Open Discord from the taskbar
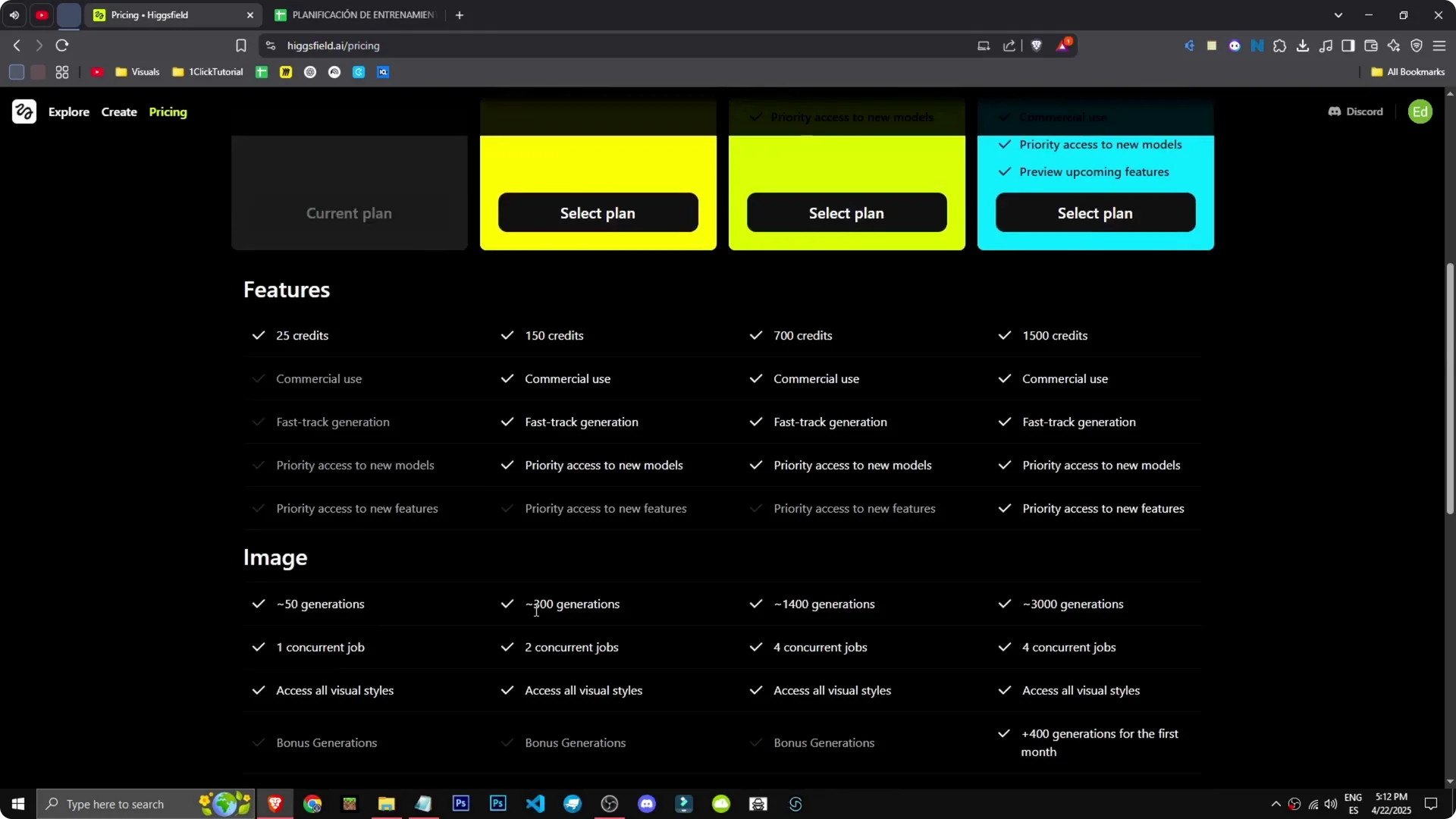1456x819 pixels. coord(647,803)
